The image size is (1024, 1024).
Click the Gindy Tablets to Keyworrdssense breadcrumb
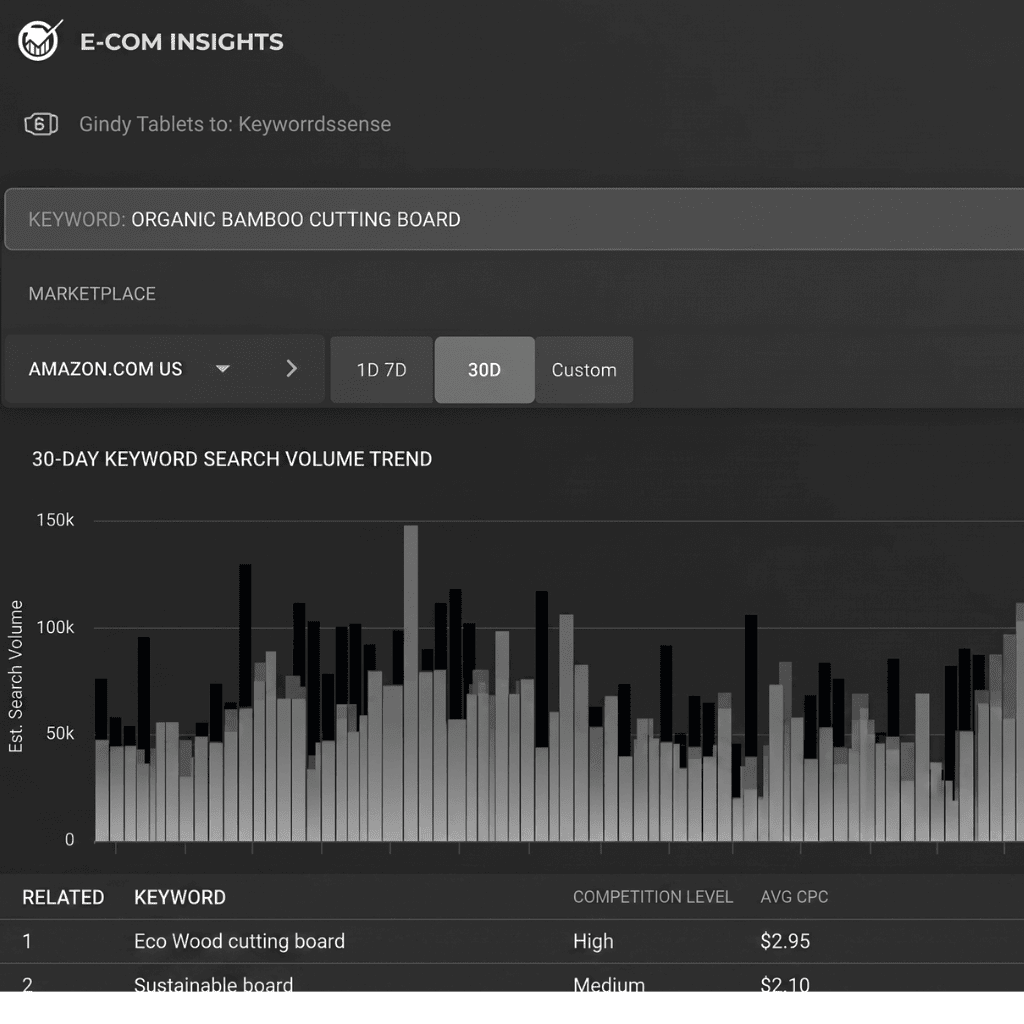coord(235,124)
